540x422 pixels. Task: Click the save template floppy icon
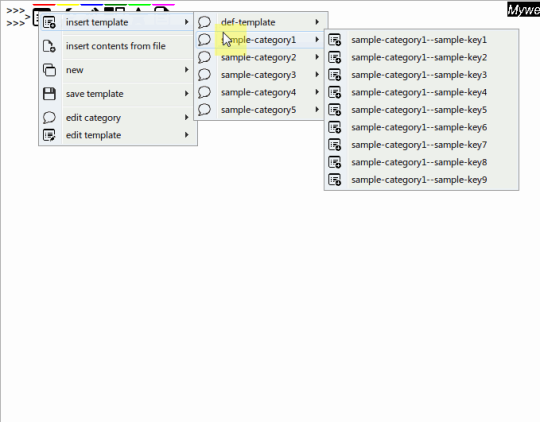pyautogui.click(x=49, y=94)
